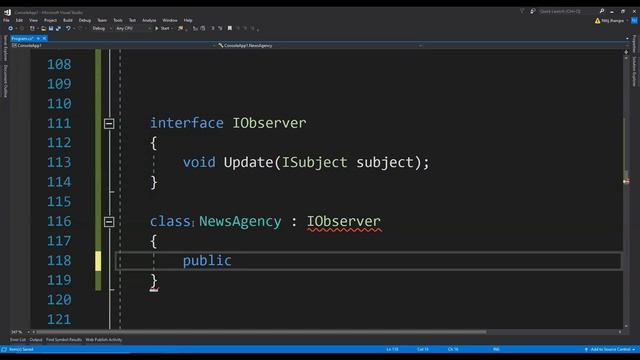This screenshot has width=640, height=360.
Task: Open the ConsoleApp1.NewsAgency type navigation dropdown
Action: click(320, 46)
